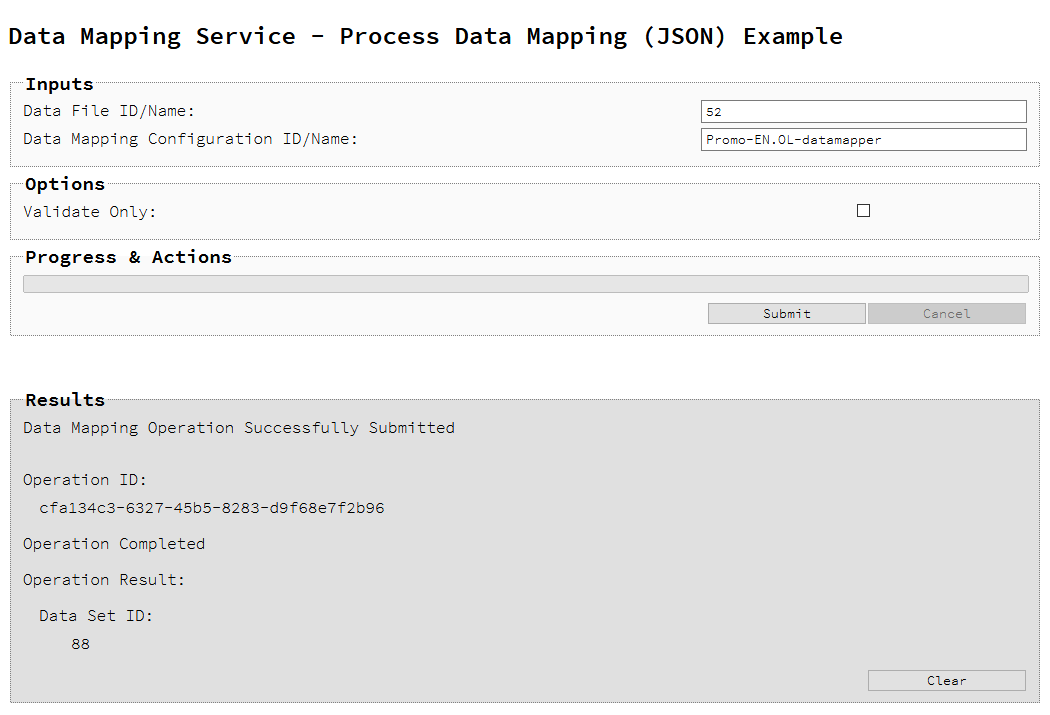Click the Data File ID/Name input field

click(x=863, y=111)
